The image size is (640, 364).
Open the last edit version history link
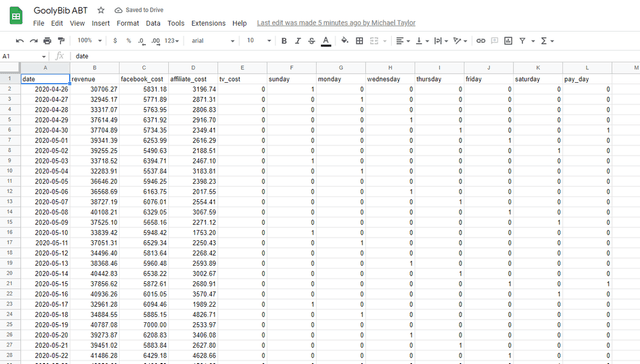click(336, 23)
